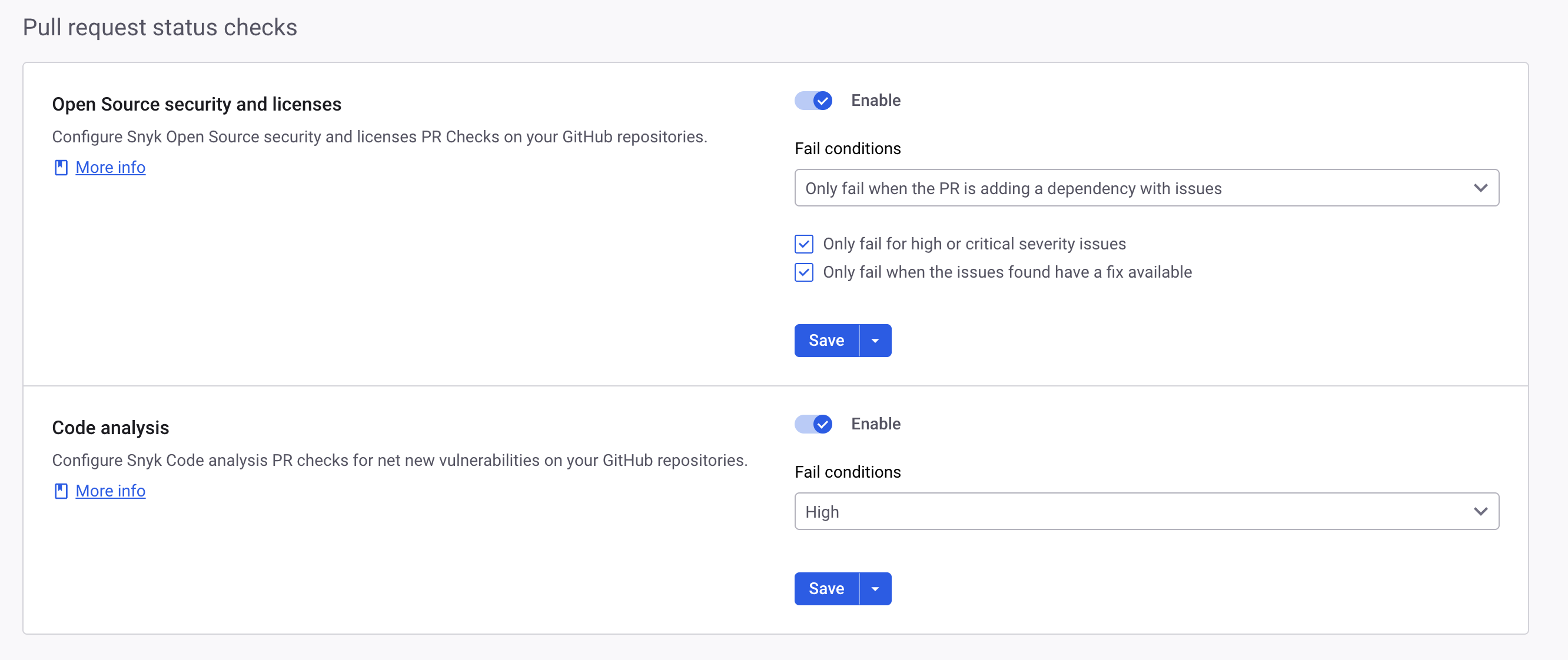The image size is (1568, 660).
Task: Expand the arrow next to Code analysis Save button
Action: 875,589
